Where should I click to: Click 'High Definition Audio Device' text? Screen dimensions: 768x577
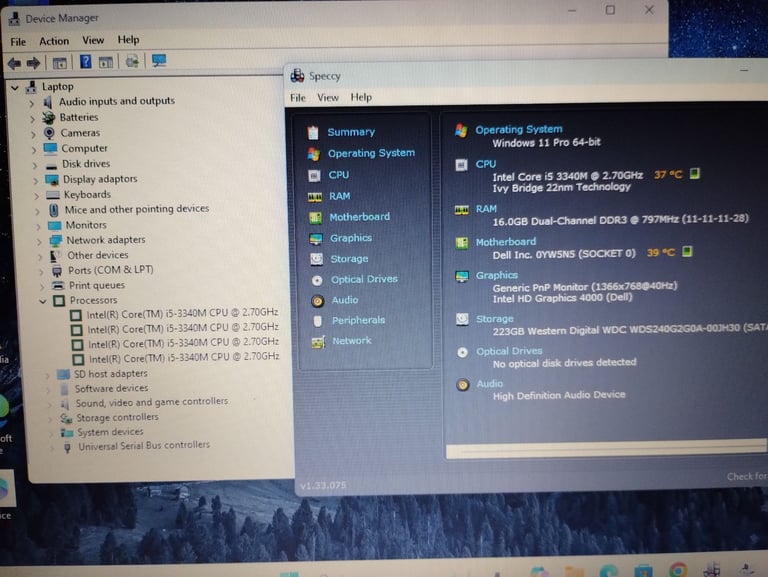pyautogui.click(x=559, y=395)
